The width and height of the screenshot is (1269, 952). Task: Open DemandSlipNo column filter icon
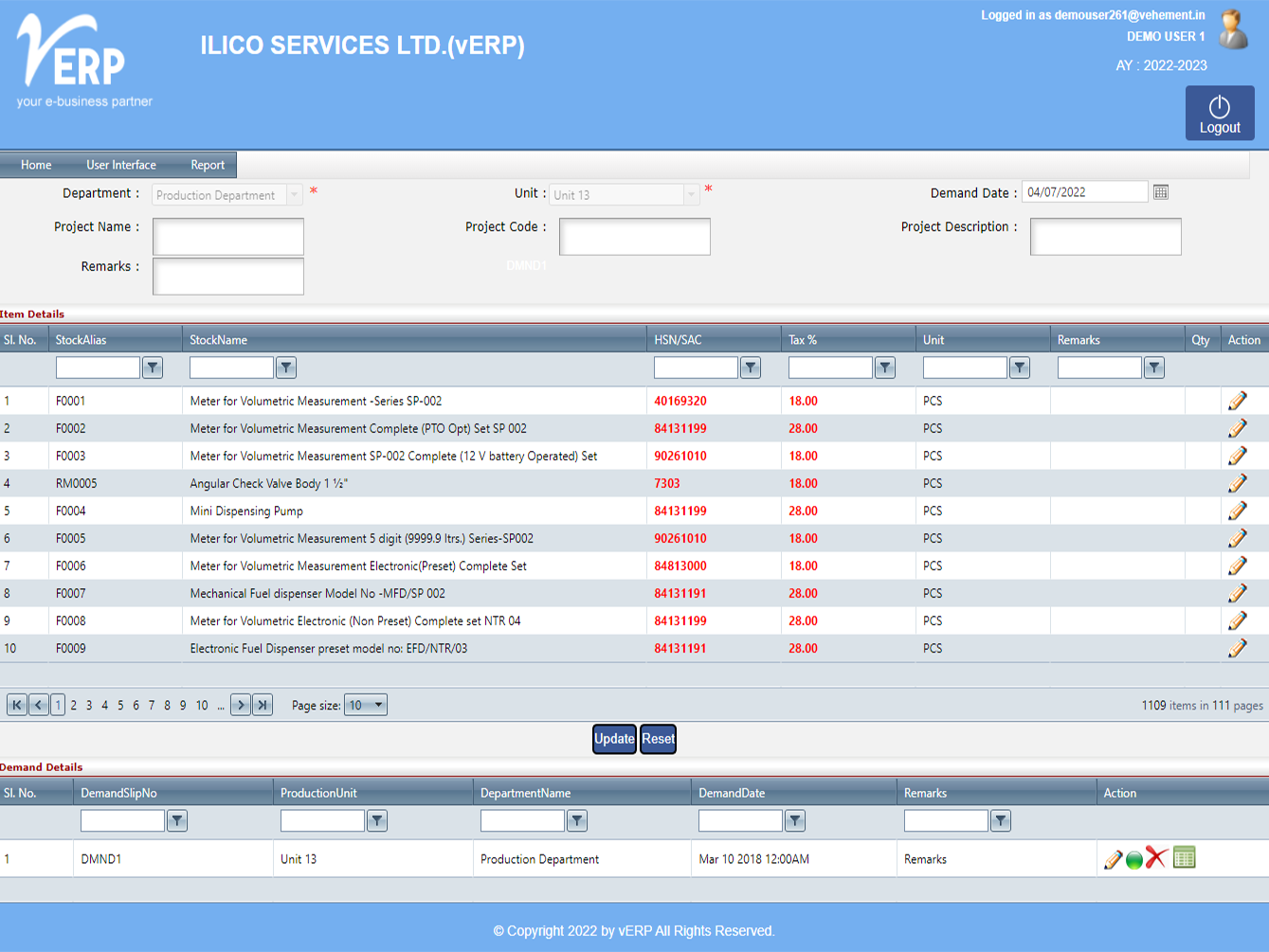tap(177, 820)
